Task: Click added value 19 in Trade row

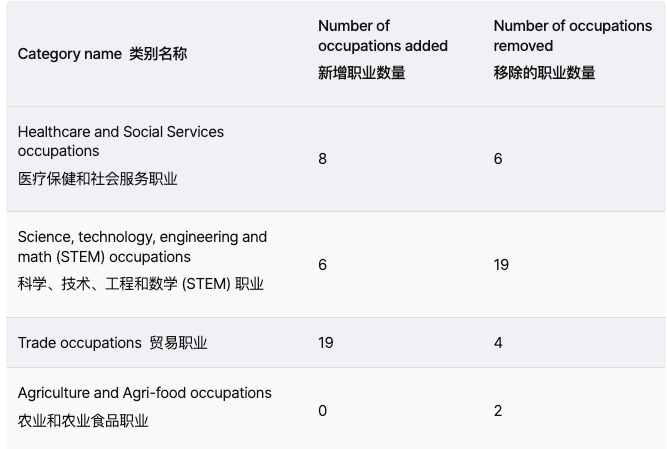Action: (325, 343)
